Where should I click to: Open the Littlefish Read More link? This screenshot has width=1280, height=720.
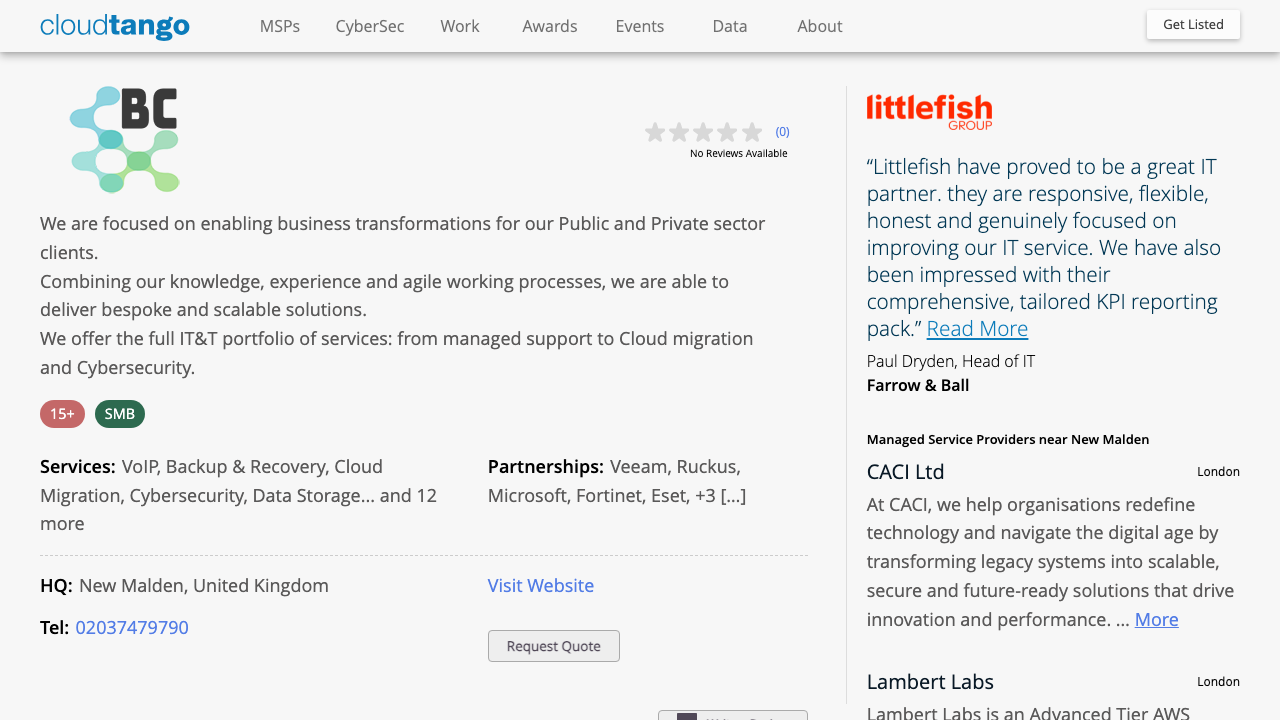tap(977, 328)
